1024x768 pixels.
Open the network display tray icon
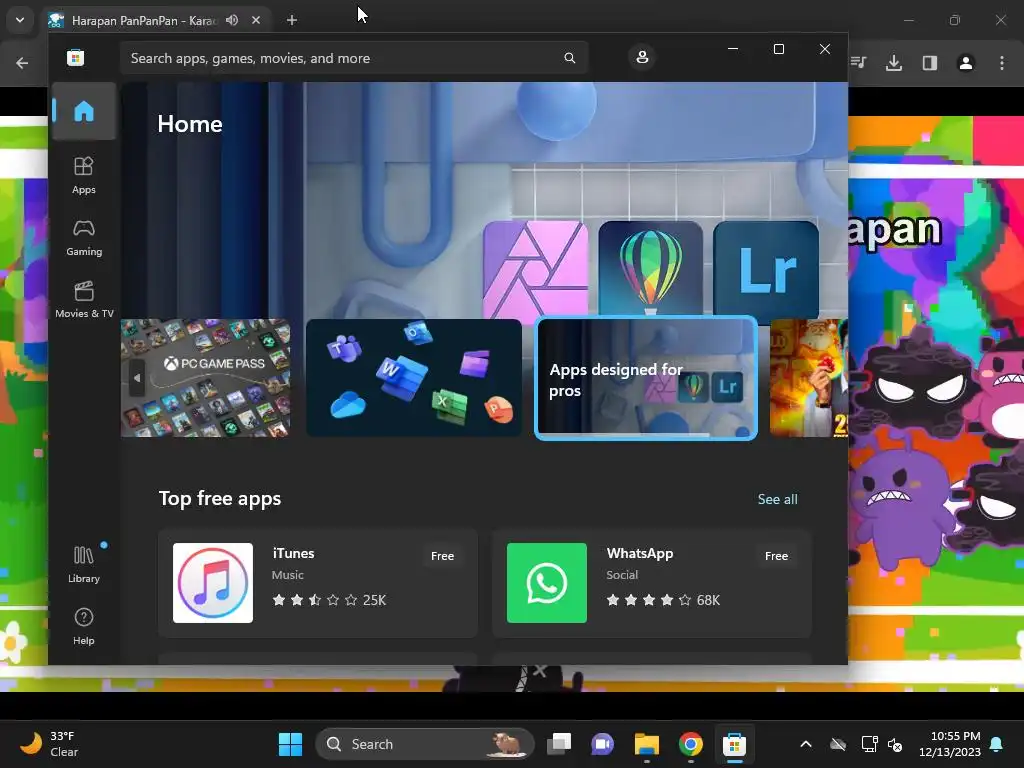[869, 744]
